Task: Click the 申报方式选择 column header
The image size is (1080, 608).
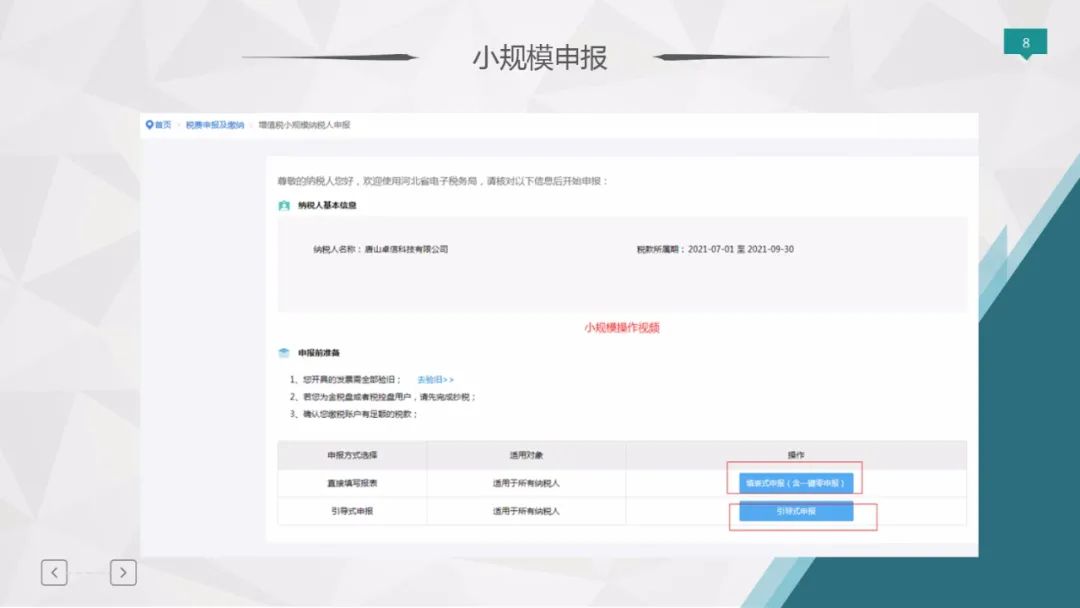Action: 352,455
